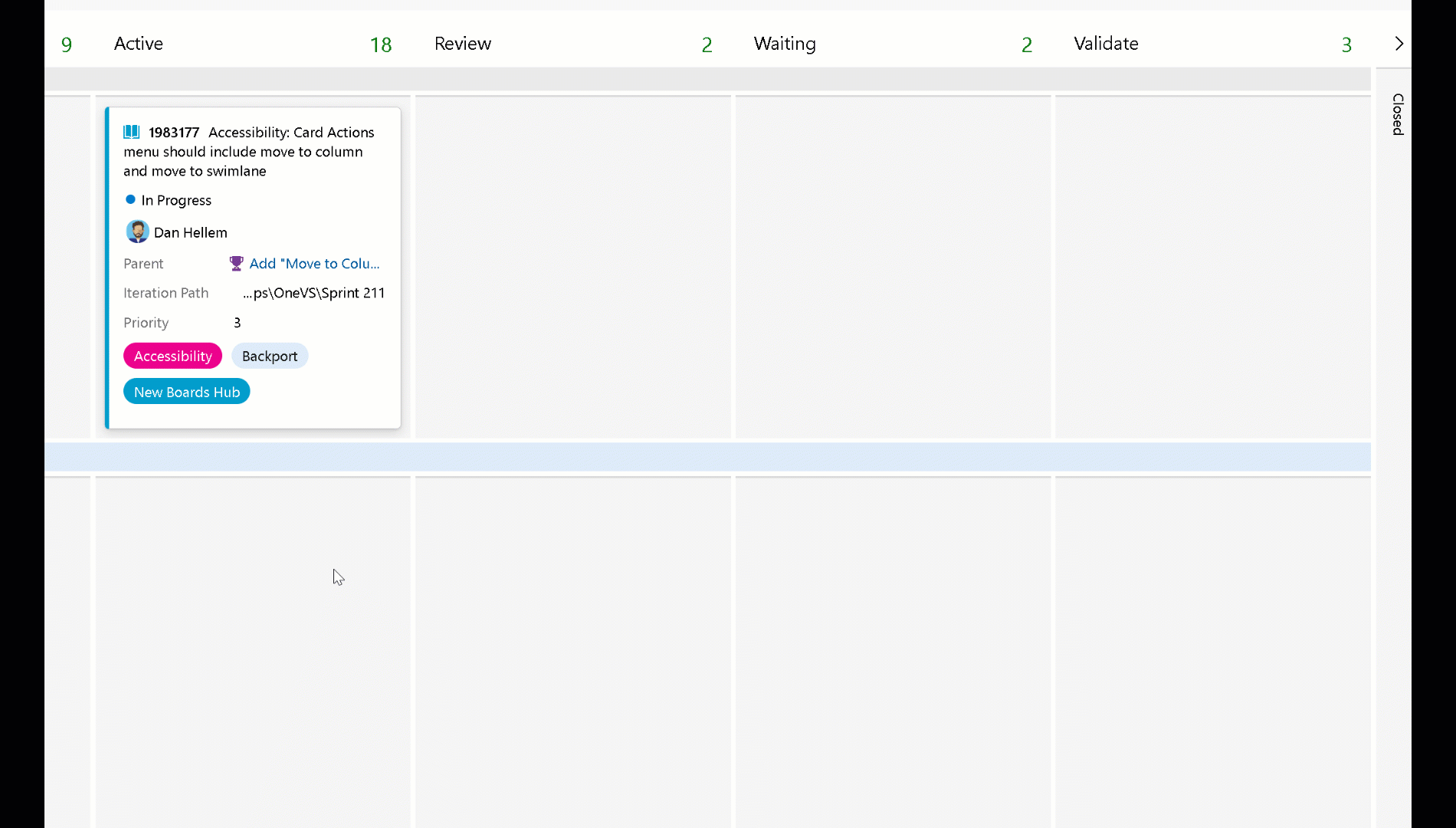Expand the collapsed Closed column
The width and height of the screenshot is (1456, 828).
(x=1396, y=116)
